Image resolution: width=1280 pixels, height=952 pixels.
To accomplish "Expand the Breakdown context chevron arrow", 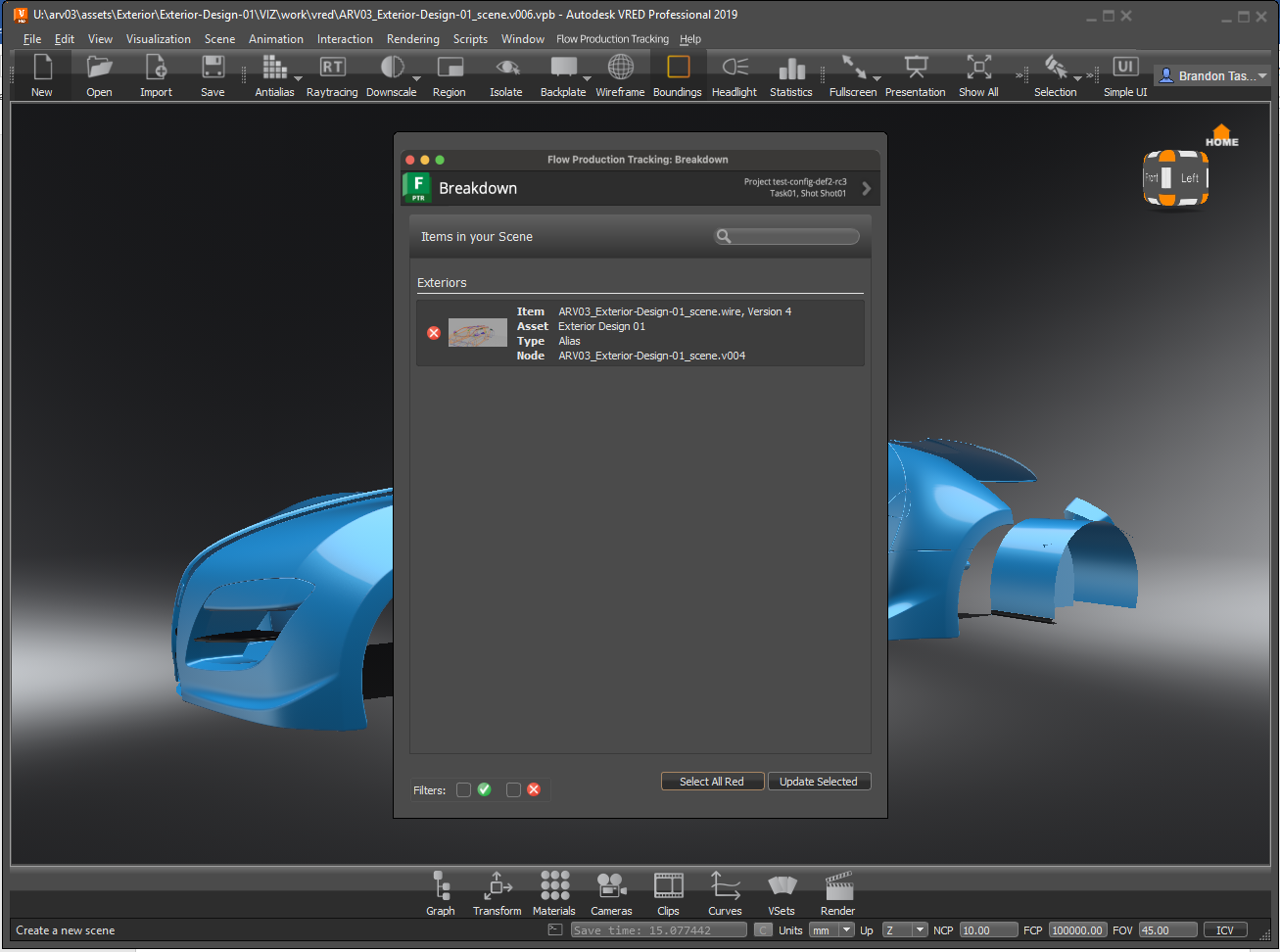I will [867, 188].
